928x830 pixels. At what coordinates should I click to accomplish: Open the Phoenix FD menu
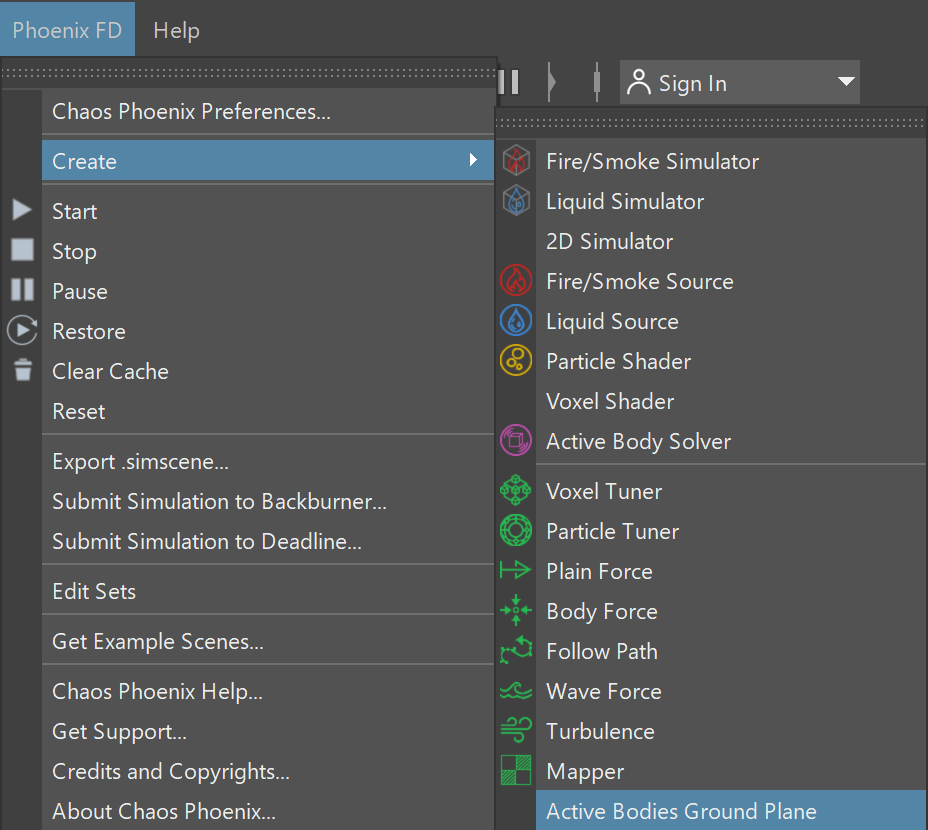[x=67, y=29]
